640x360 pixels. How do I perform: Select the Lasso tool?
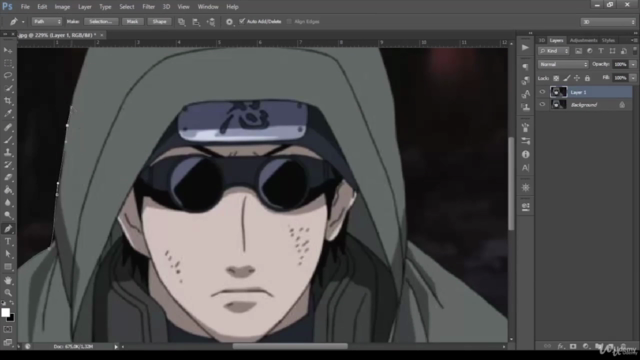(8, 76)
